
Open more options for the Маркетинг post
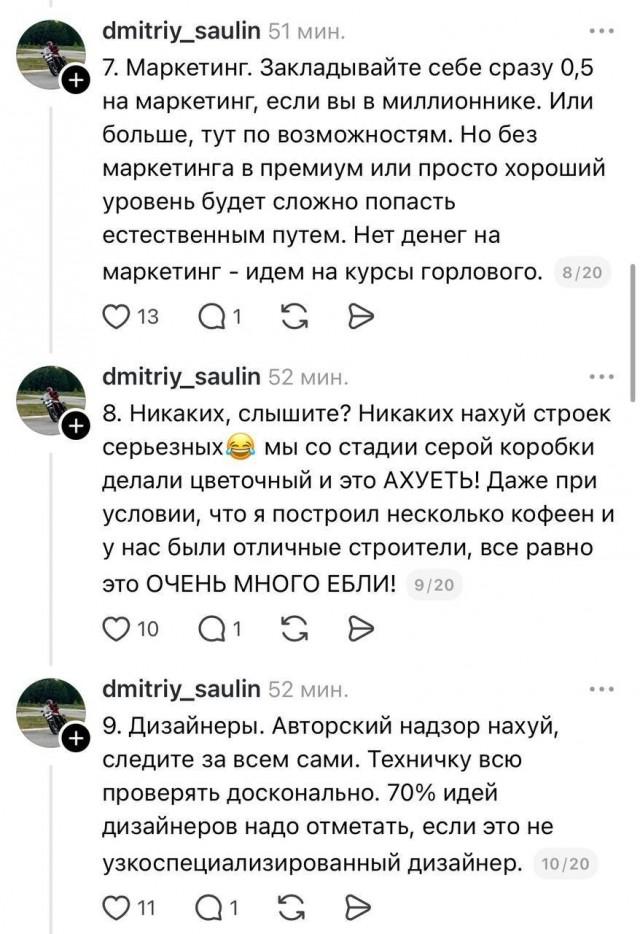[x=603, y=31]
